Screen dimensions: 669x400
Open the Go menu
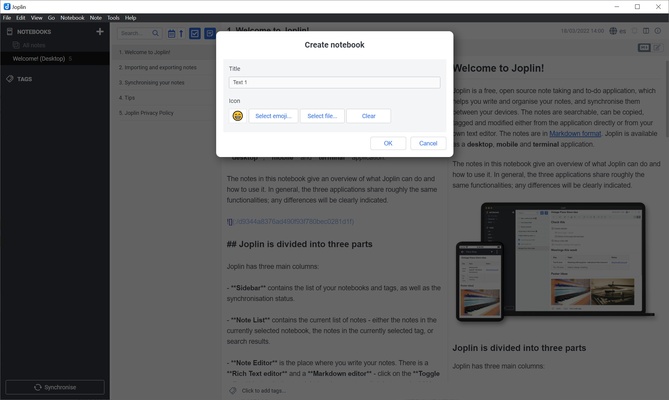52,18
